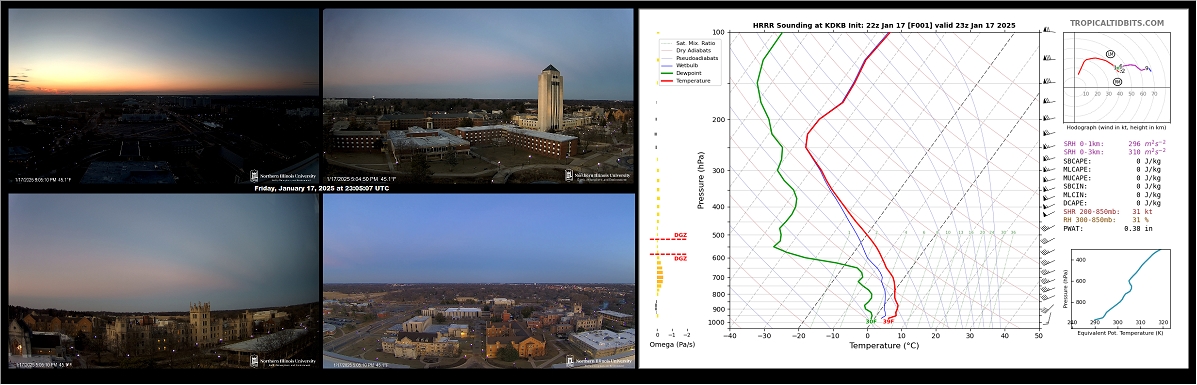Image resolution: width=1197 pixels, height=385 pixels.
Task: Click the NIU logo on the tower webcam
Action: tap(599, 176)
